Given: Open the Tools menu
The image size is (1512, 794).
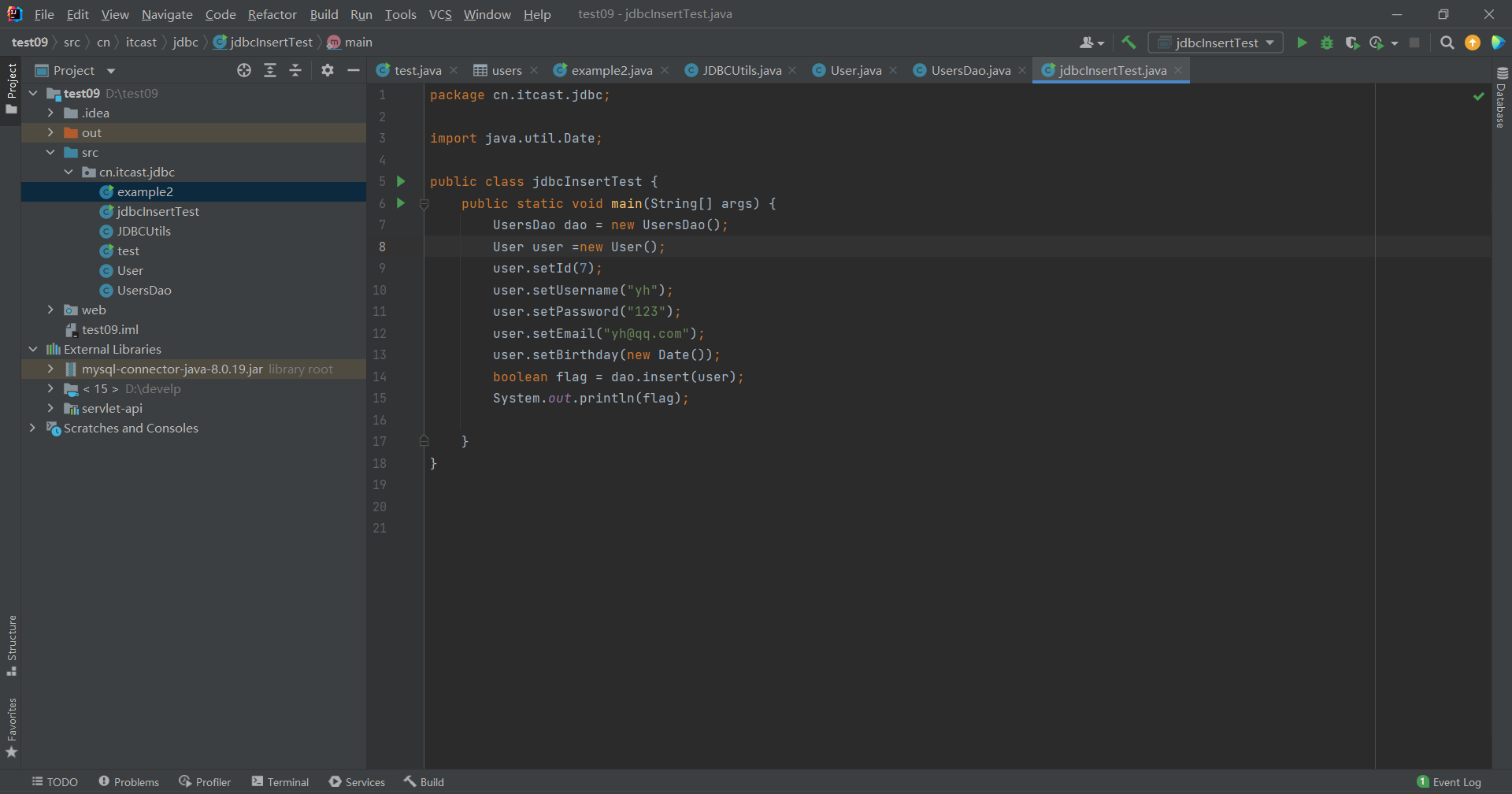Looking at the screenshot, I should click(400, 14).
